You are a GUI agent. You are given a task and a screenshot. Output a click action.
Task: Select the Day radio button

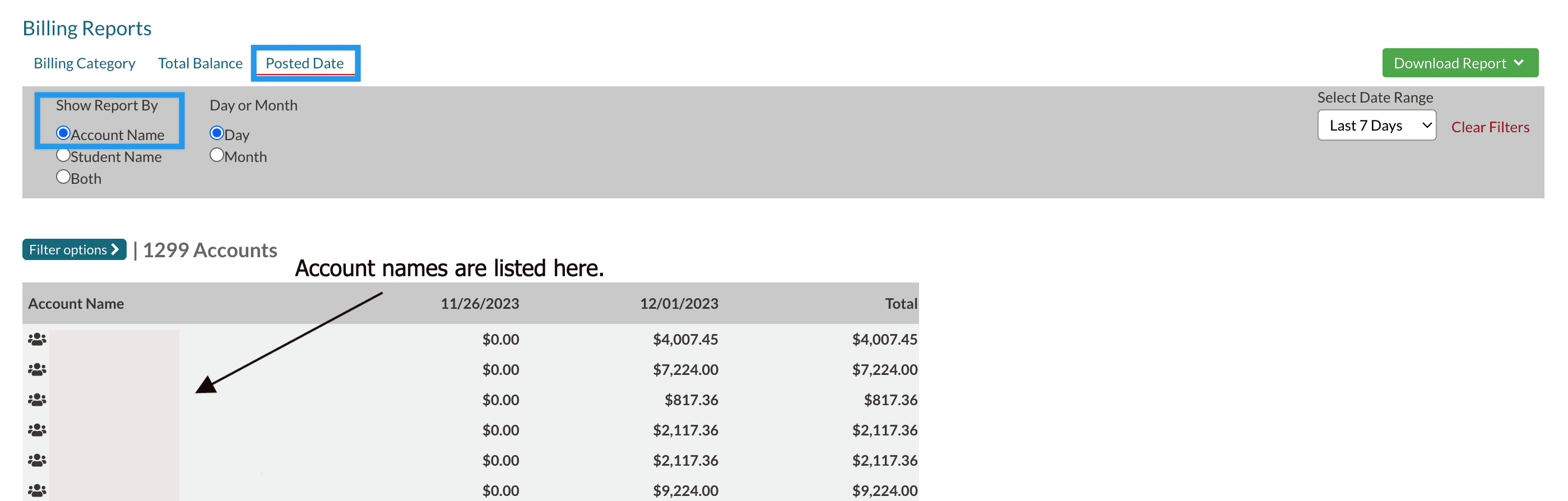click(217, 133)
